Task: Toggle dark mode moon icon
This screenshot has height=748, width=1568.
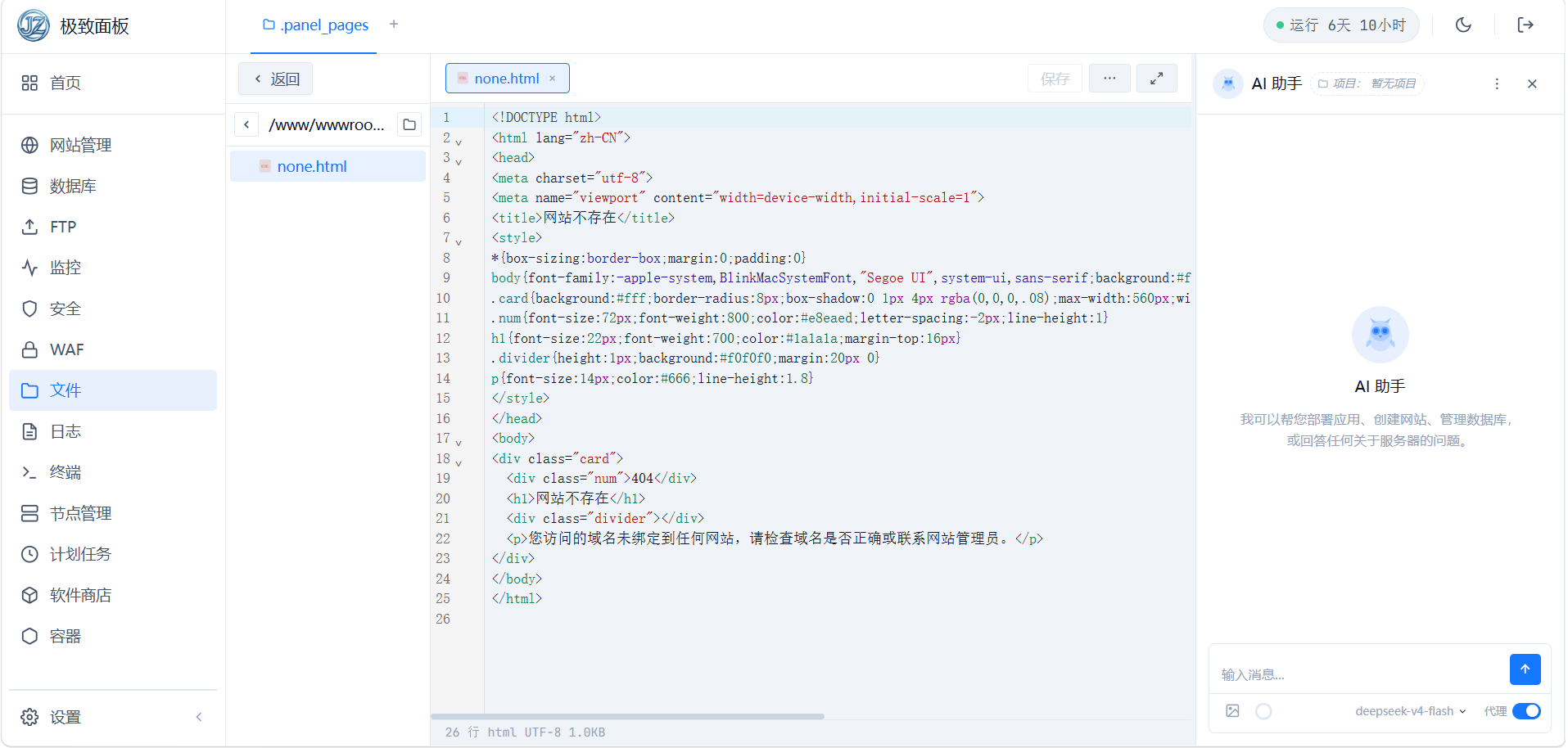Action: 1463,25
